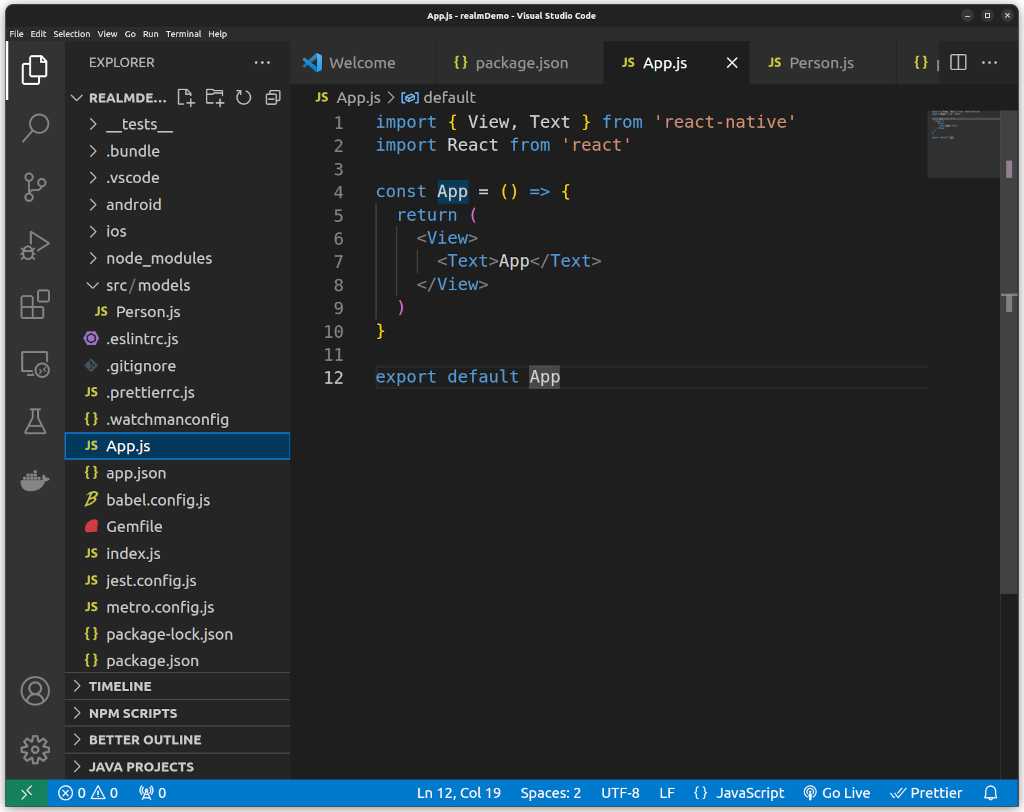
Task: Close the App.js editor tab
Action: click(x=732, y=63)
